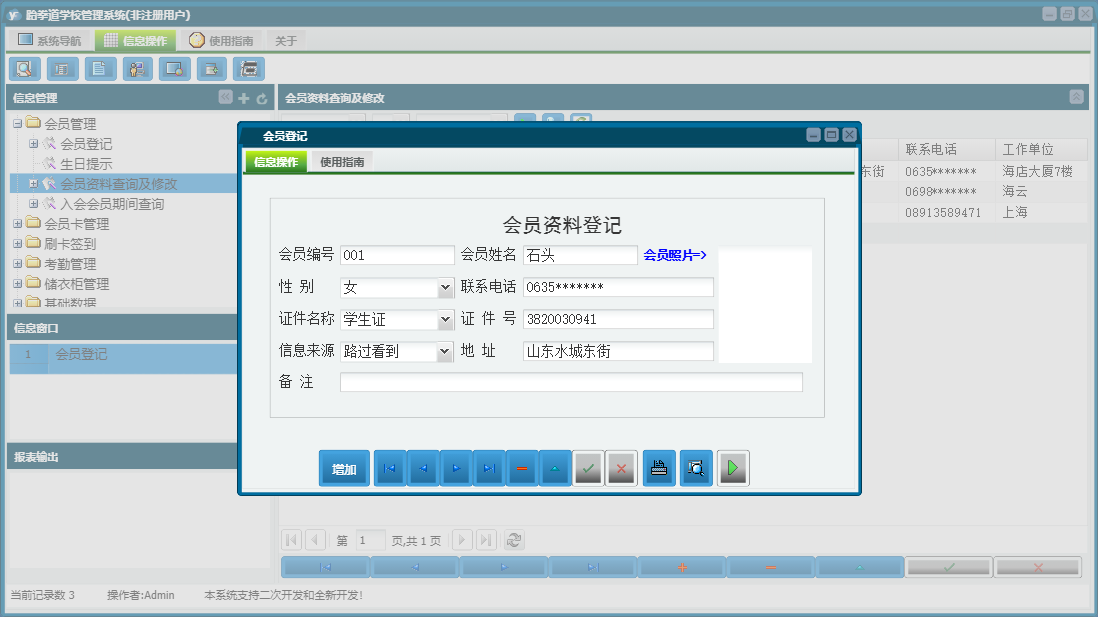
Task: Collapse the 会员资料查询及修改 panel with the up-arrow icon
Action: (1076, 97)
